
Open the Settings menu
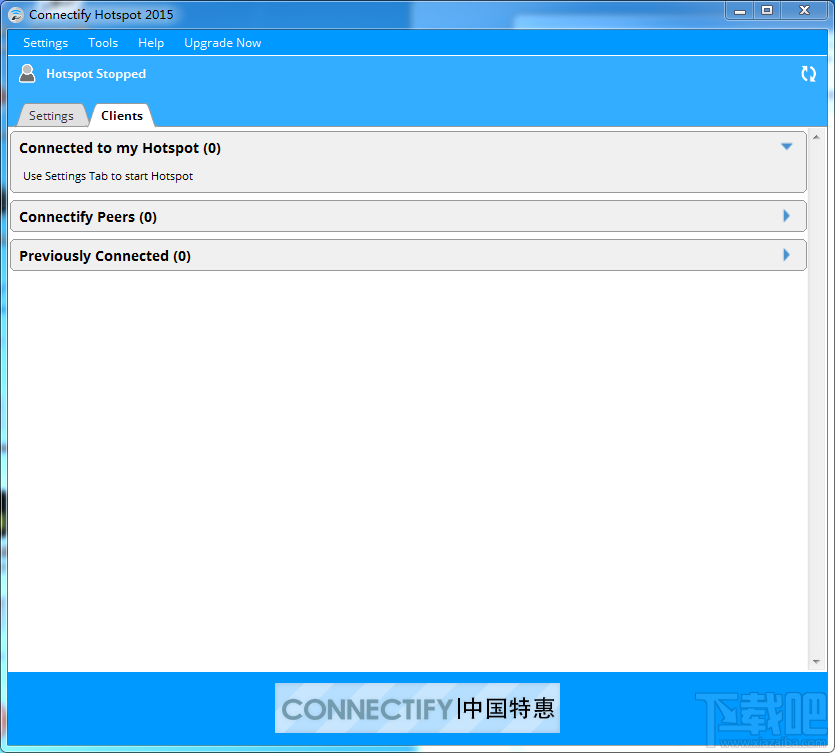(46, 43)
